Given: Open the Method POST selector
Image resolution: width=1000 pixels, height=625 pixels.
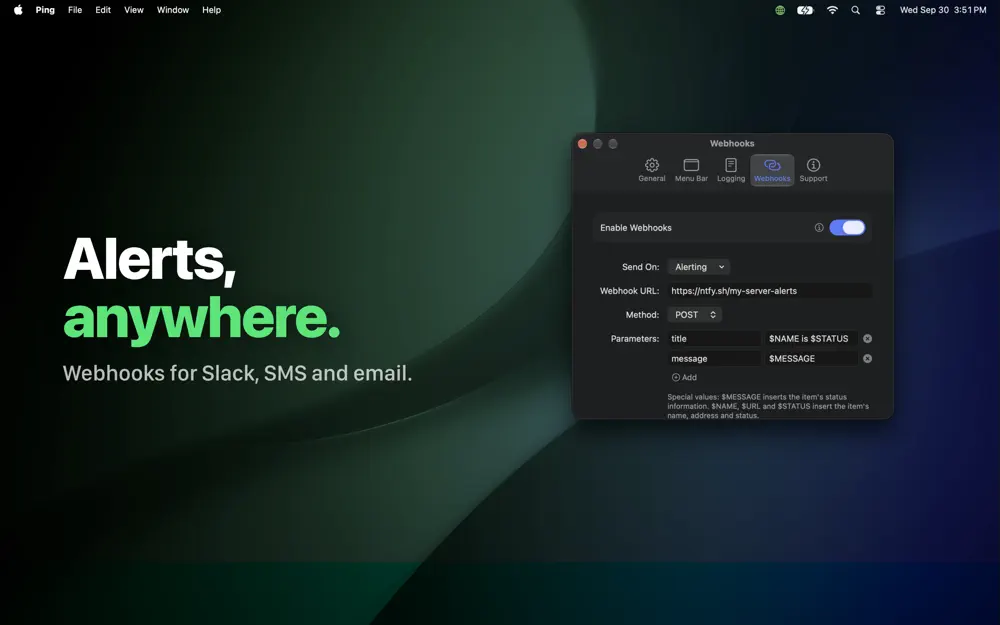Looking at the screenshot, I should (x=695, y=315).
